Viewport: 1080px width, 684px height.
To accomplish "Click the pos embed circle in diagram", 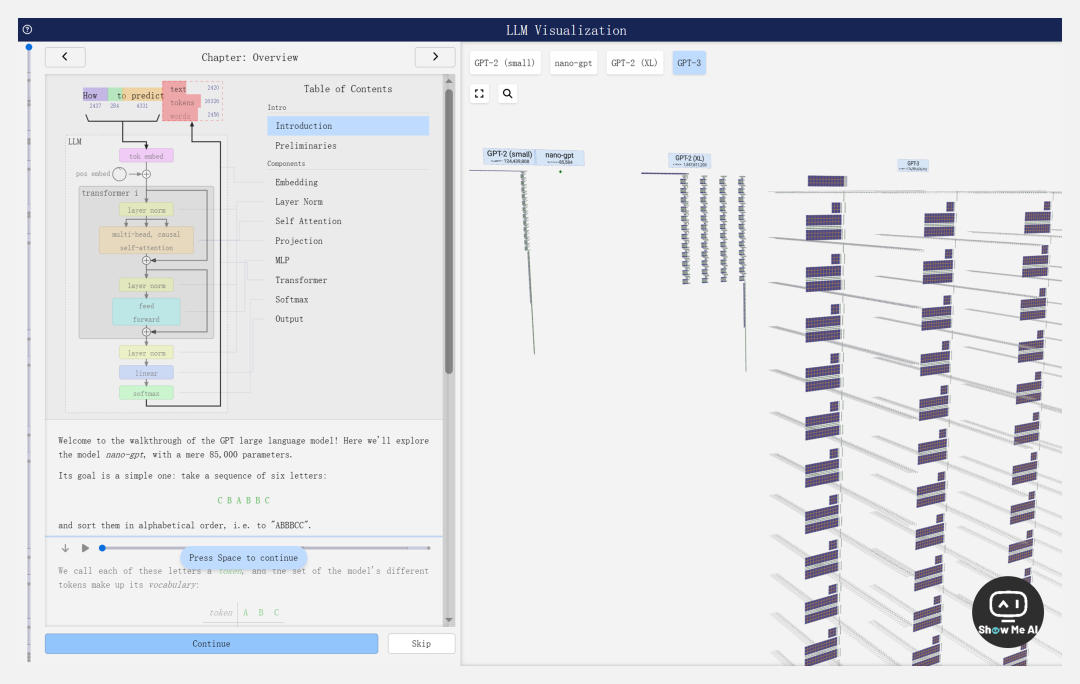I will (119, 174).
